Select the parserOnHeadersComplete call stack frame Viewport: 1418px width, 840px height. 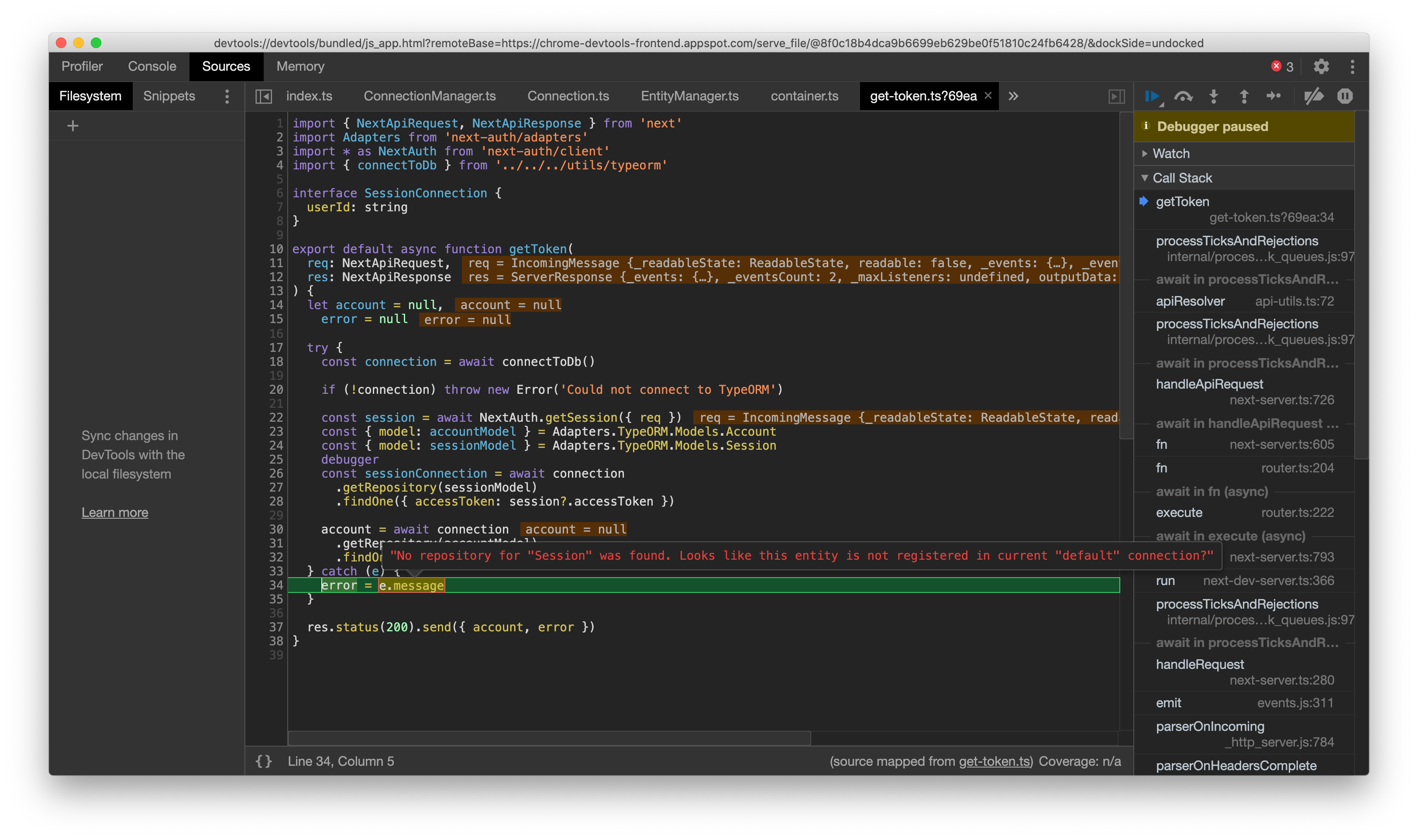[x=1244, y=765]
